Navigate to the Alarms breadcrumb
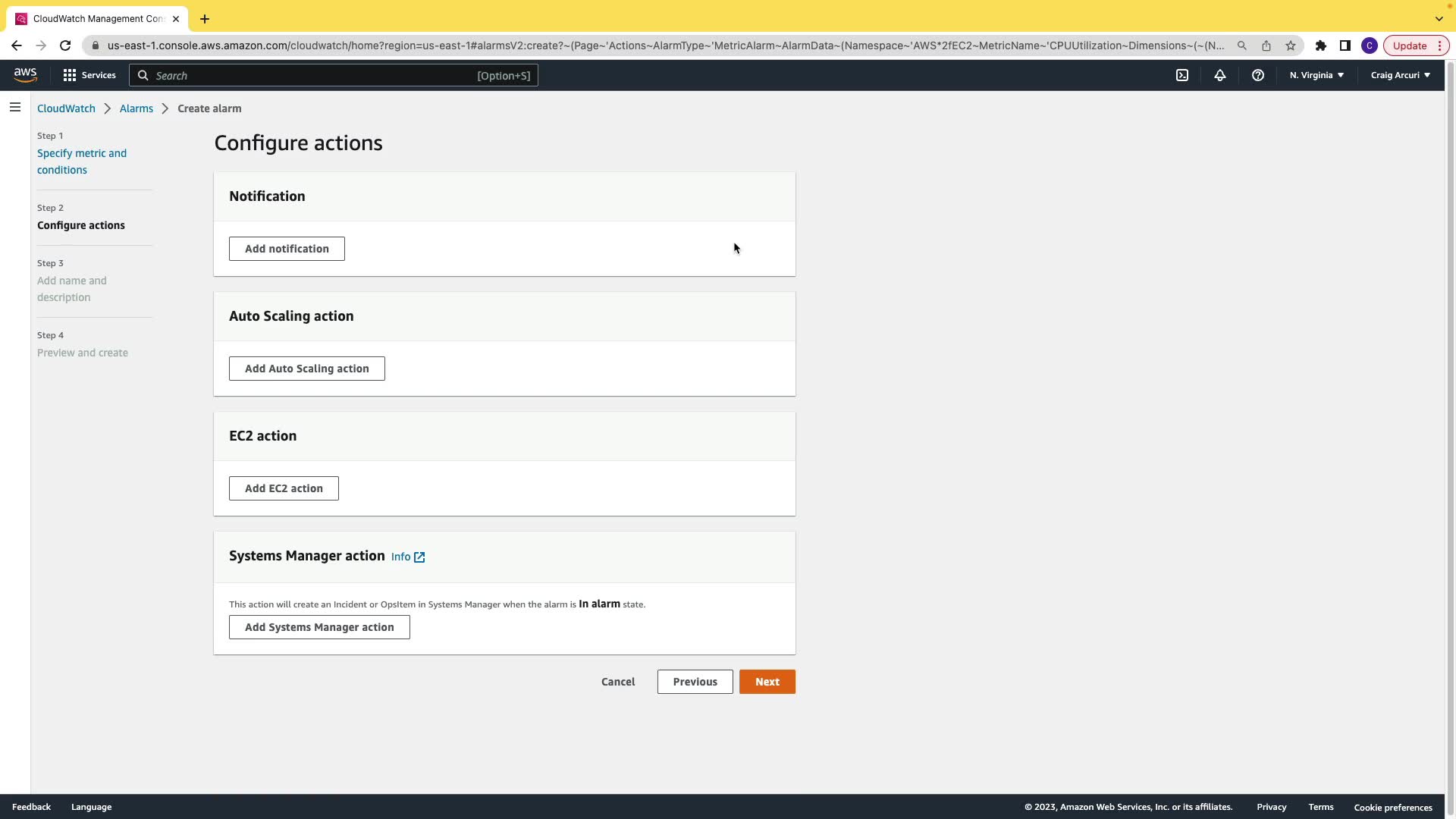Image resolution: width=1456 pixels, height=819 pixels. click(136, 108)
